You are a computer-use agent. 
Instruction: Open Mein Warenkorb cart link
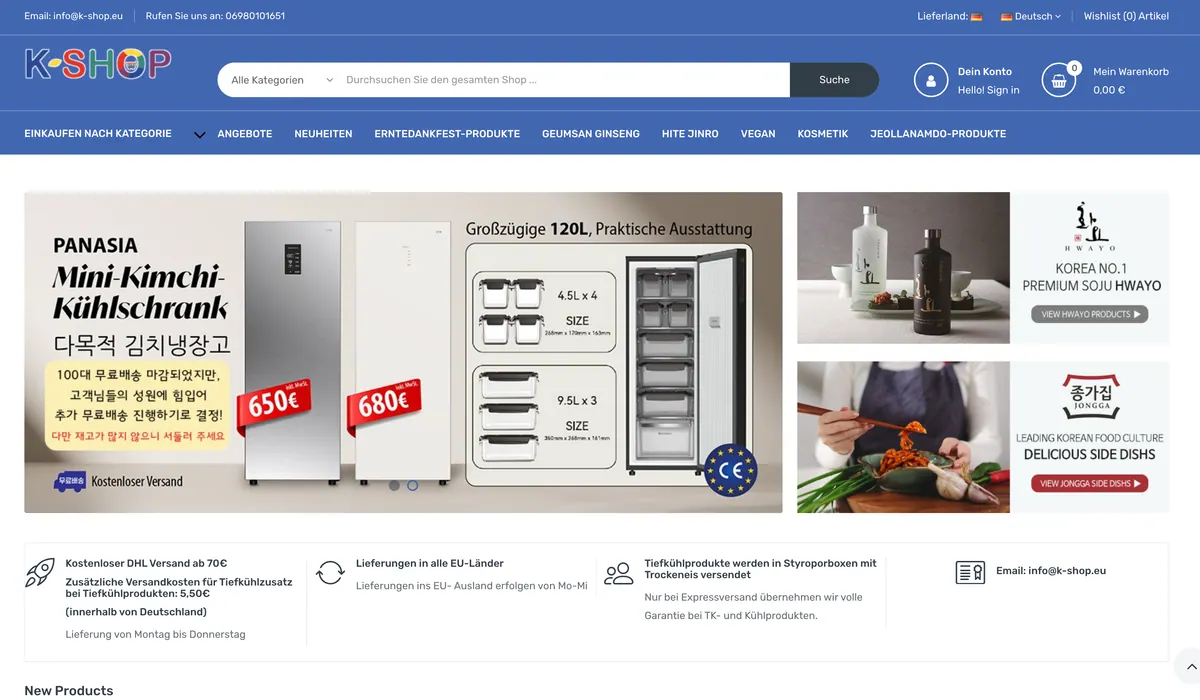(x=1131, y=72)
